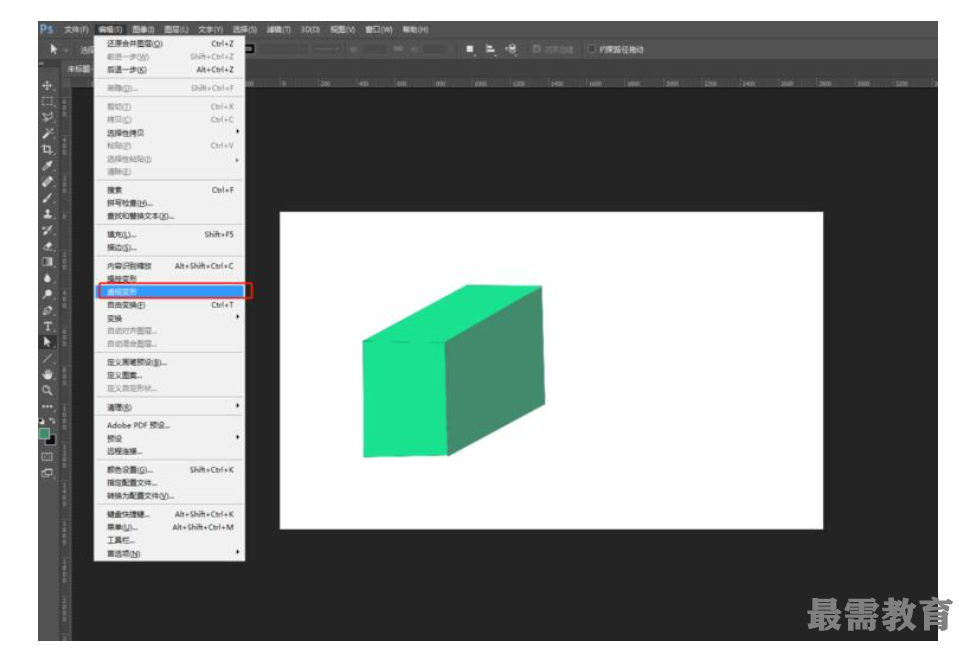
Task: Choose Search Ctrl+F item
Action: pos(169,190)
